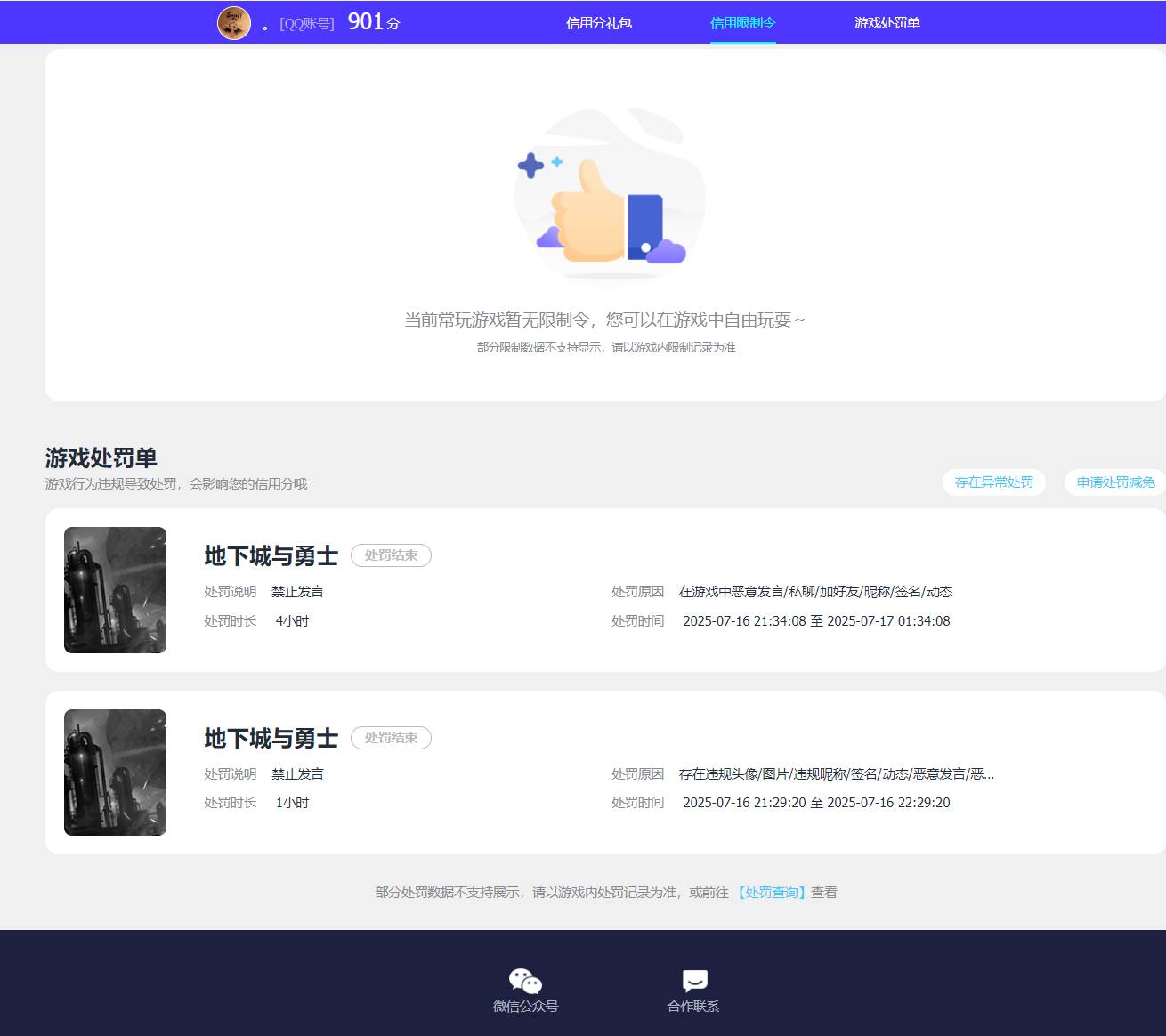The width and height of the screenshot is (1166, 1036).
Task: Click the second game's cover thumbnail
Action: pos(115,773)
